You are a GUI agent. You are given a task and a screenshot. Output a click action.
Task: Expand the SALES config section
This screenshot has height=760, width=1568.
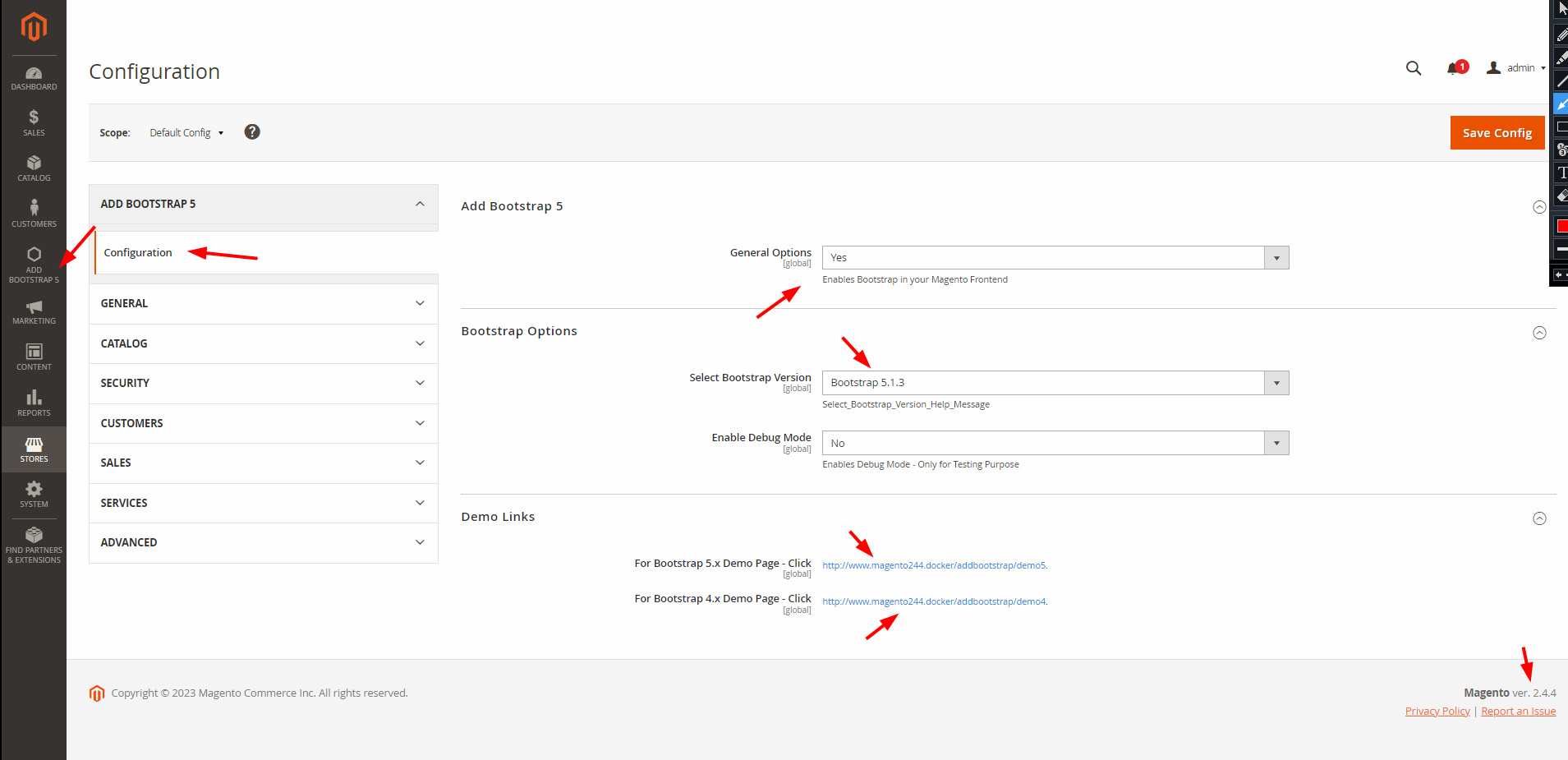(263, 463)
